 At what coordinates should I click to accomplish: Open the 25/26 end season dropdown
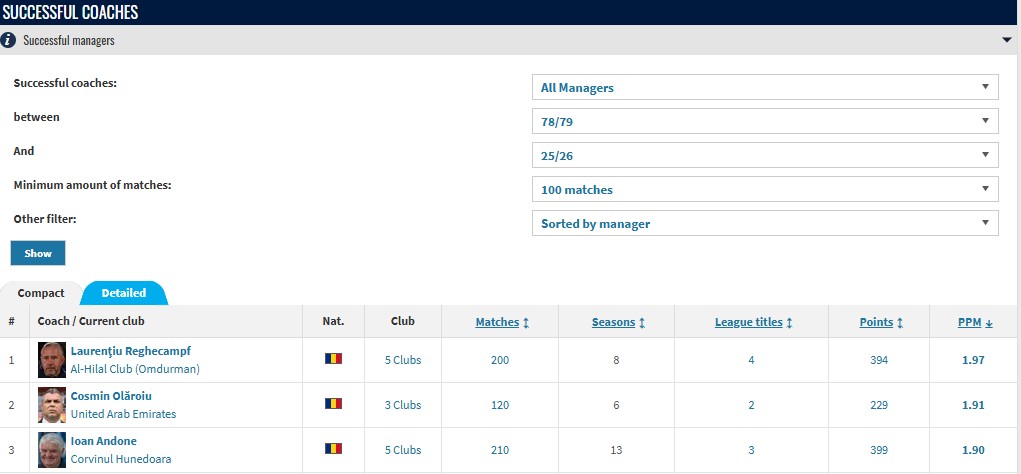point(764,156)
